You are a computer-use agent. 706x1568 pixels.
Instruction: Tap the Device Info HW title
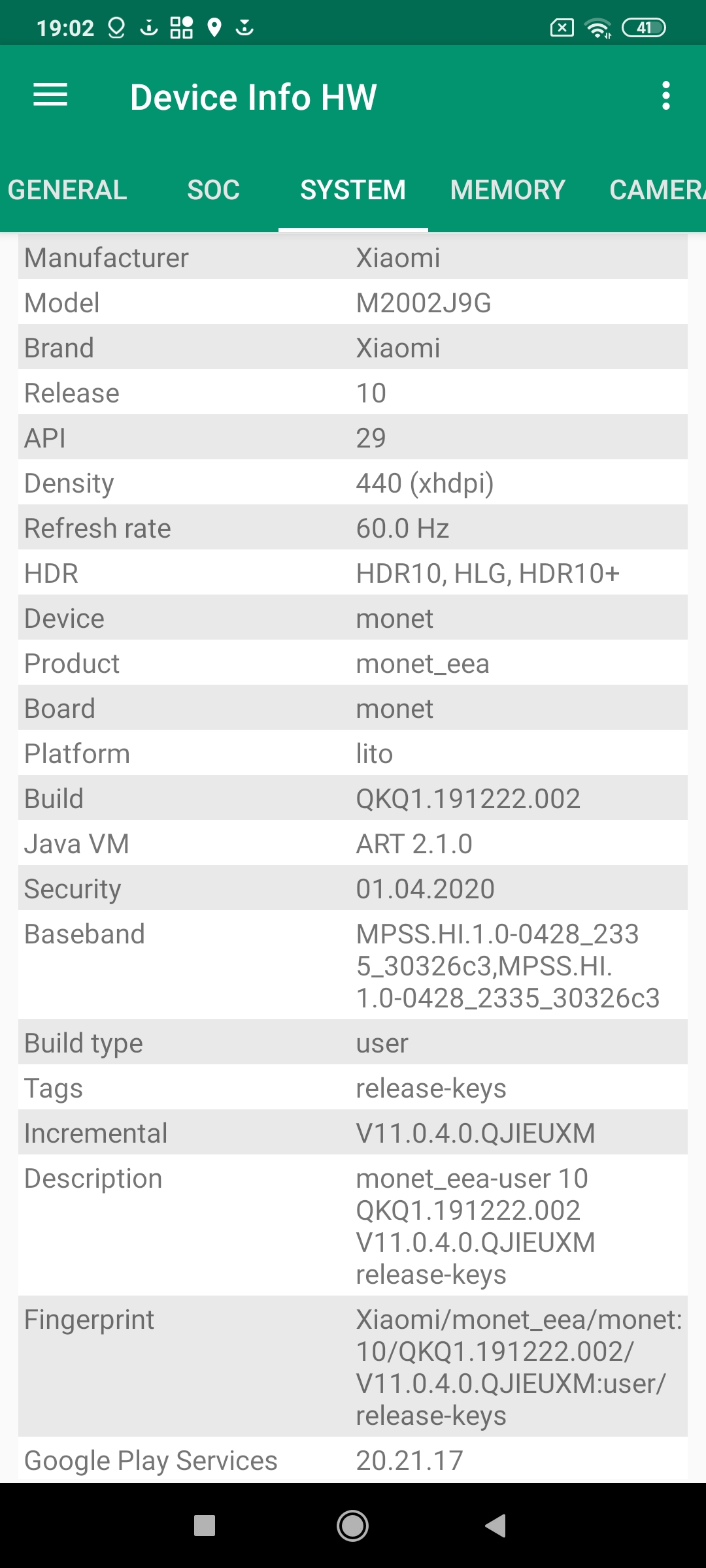[x=253, y=97]
